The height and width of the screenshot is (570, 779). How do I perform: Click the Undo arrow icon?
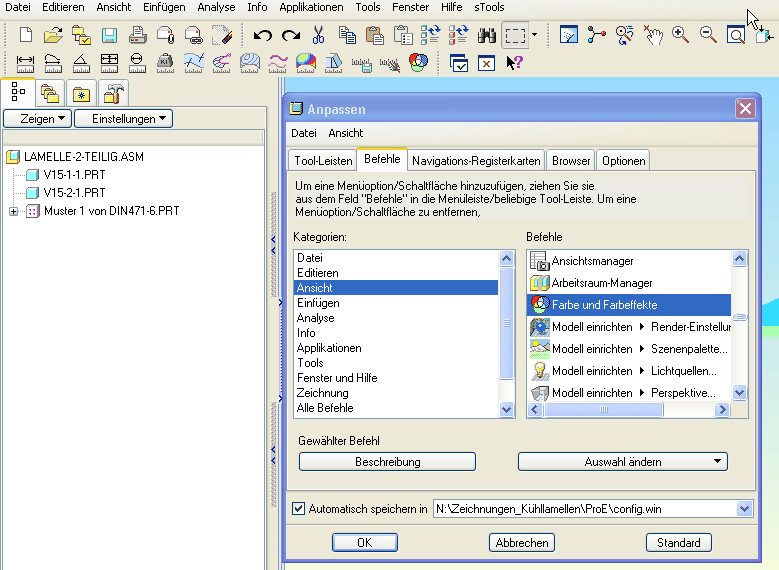pyautogui.click(x=263, y=35)
